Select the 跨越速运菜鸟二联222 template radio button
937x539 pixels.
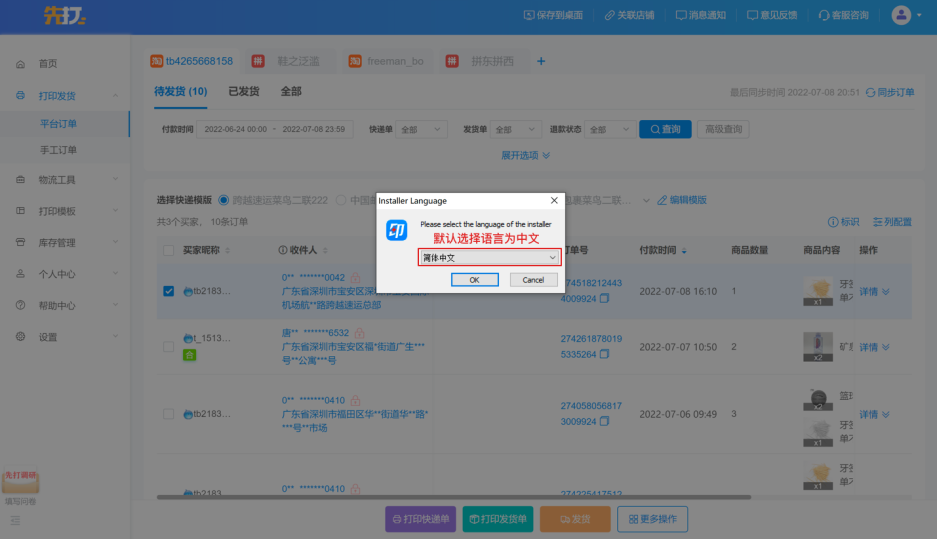(x=223, y=200)
